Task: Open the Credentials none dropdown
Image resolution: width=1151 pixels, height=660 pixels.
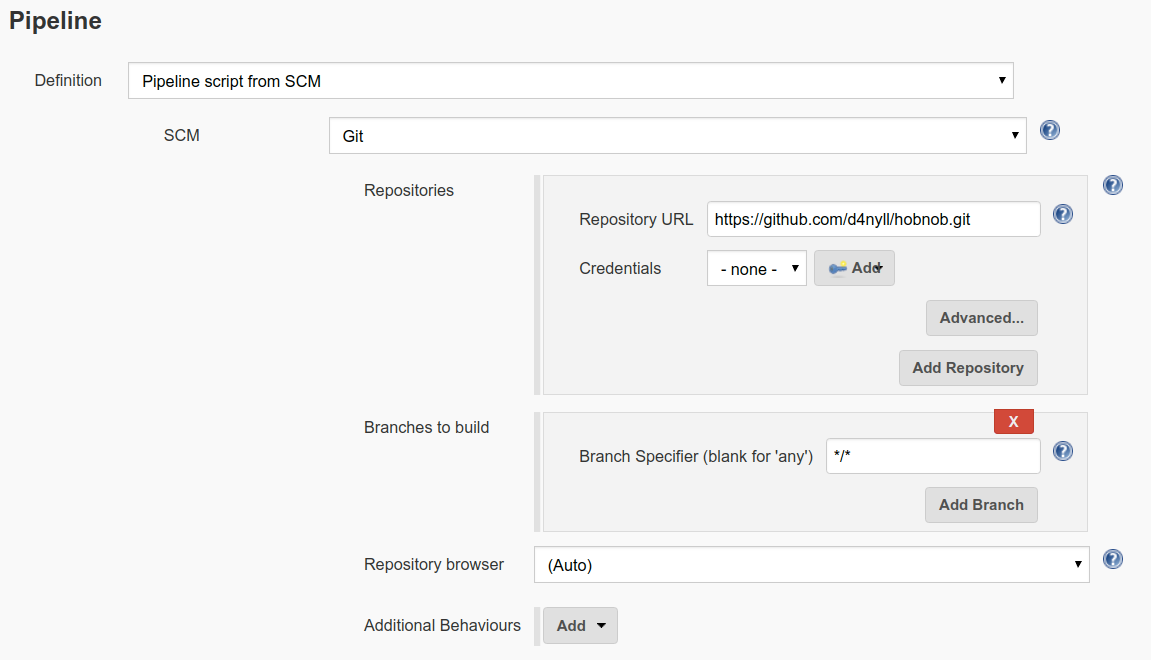Action: pos(756,269)
